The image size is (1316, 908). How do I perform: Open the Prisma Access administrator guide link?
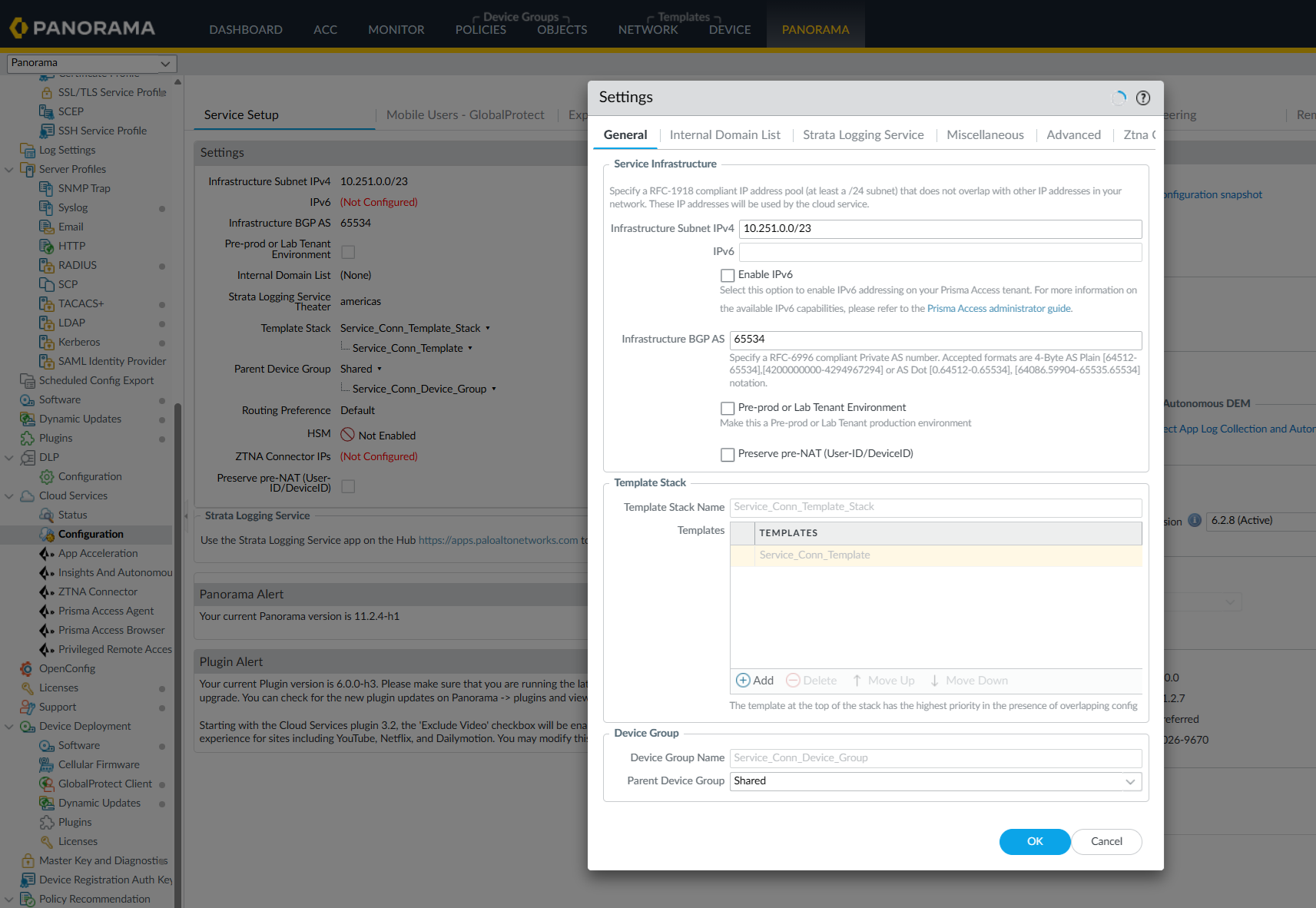tap(999, 309)
